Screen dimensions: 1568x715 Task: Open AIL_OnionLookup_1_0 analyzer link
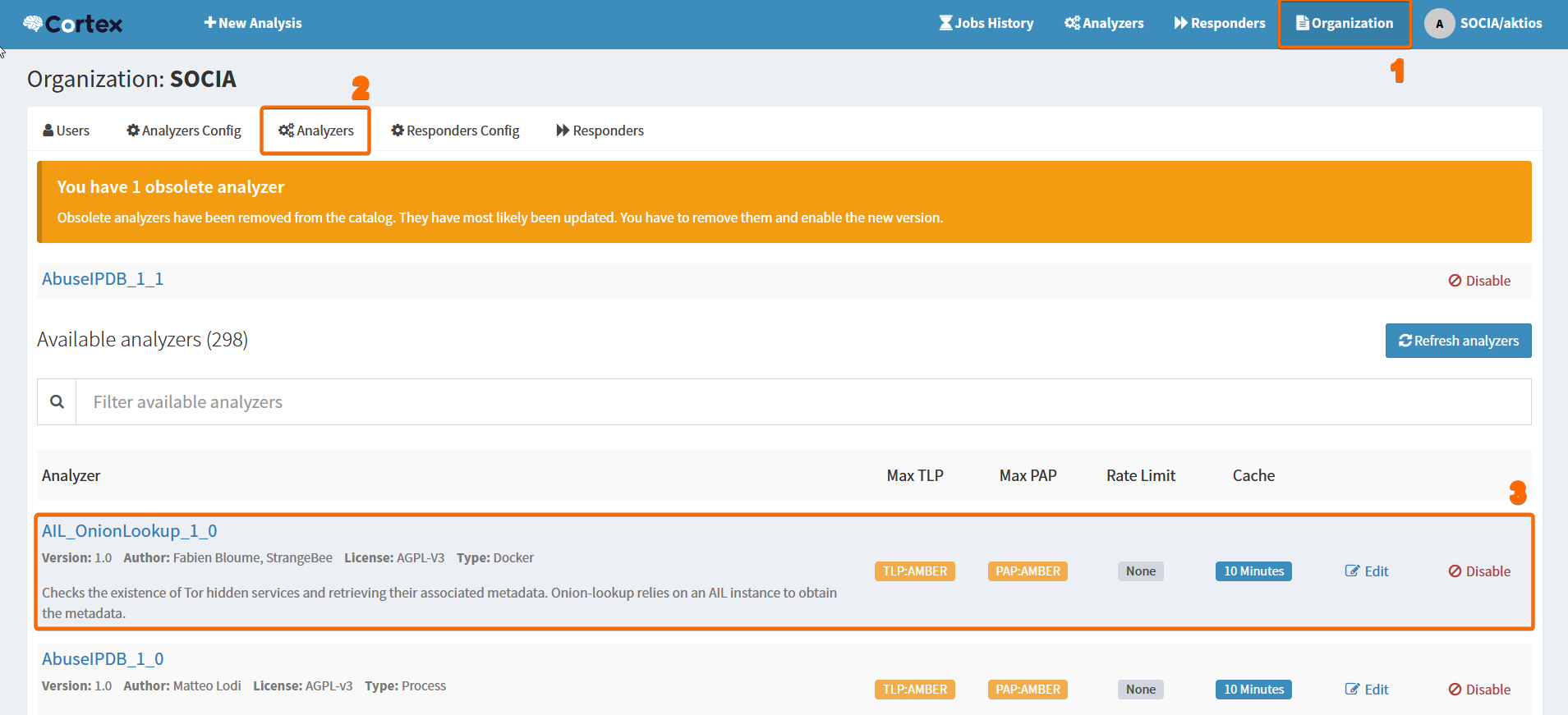coord(130,531)
